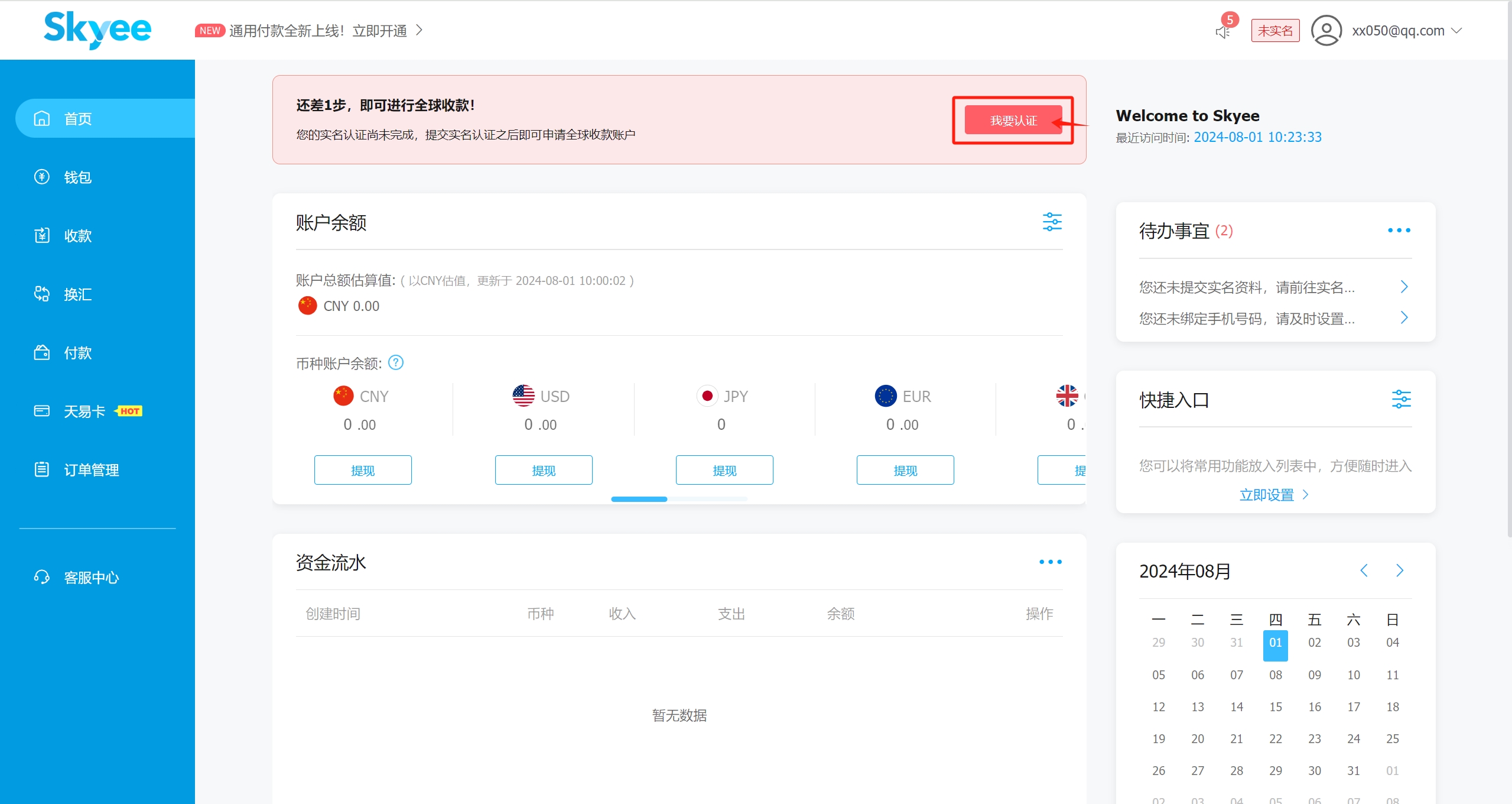The height and width of the screenshot is (804, 1512).
Task: Open the user avatar icon
Action: [1326, 31]
